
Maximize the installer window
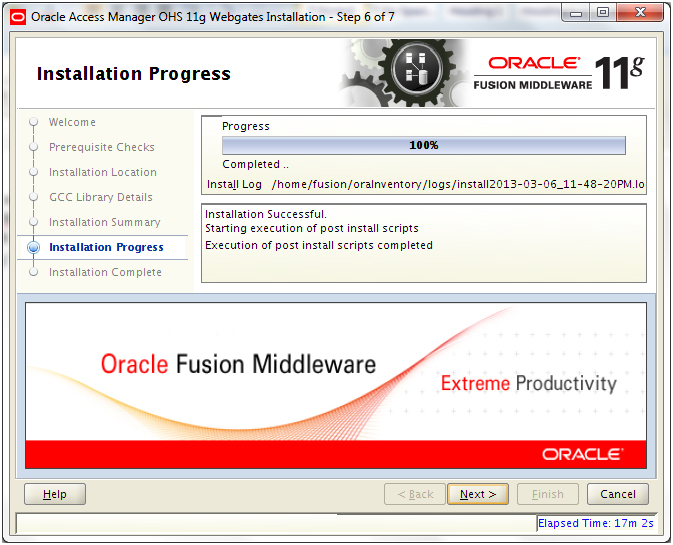point(603,13)
